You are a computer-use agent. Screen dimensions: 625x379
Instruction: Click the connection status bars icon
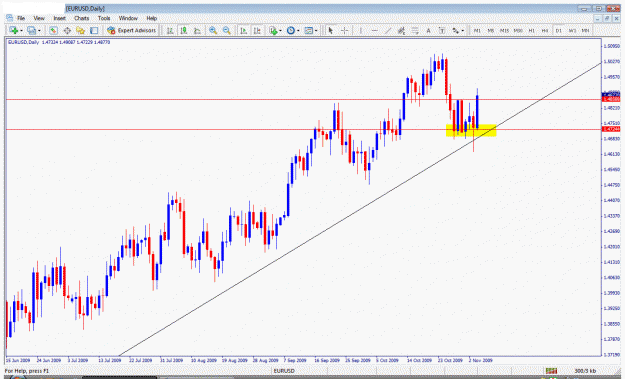[551, 371]
